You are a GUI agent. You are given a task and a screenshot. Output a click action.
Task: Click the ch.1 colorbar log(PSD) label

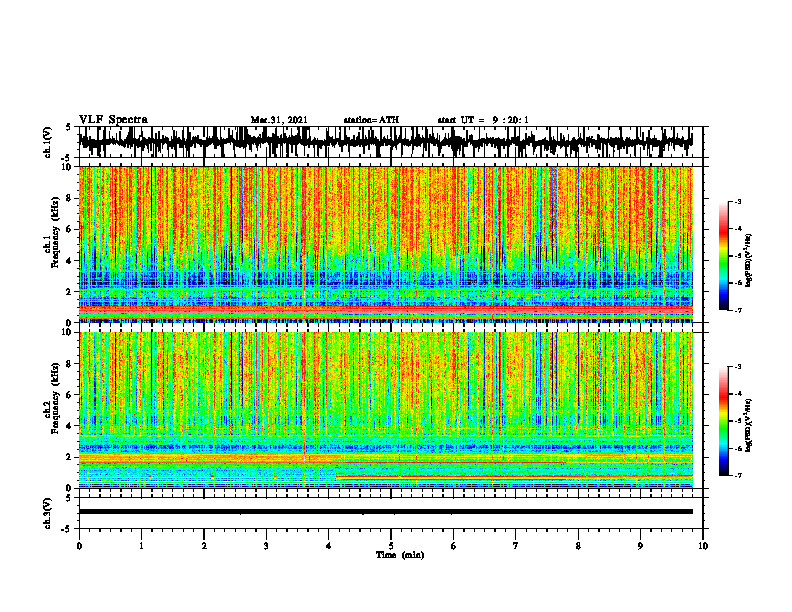749,261
